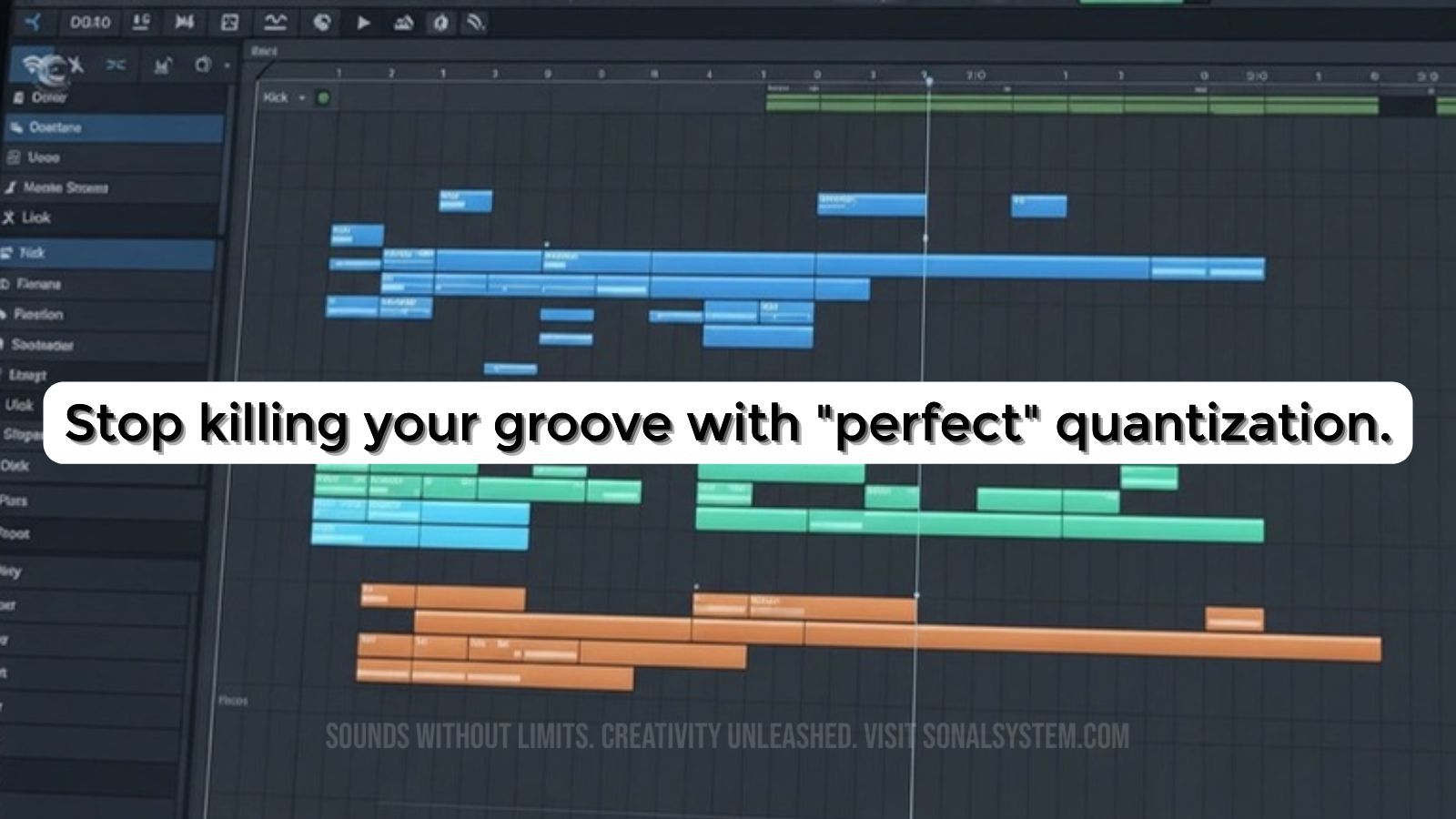Toggle the lock icon in second toolbar row
Screen dimensions: 1456x819
[x=162, y=66]
